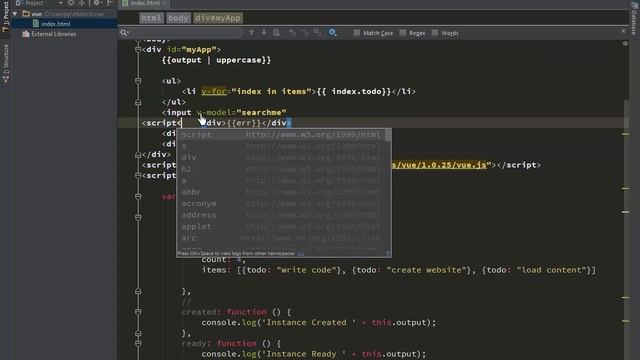This screenshot has height=360, width=640.
Task: Hide the Project panel using hide icon
Action: point(110,3)
